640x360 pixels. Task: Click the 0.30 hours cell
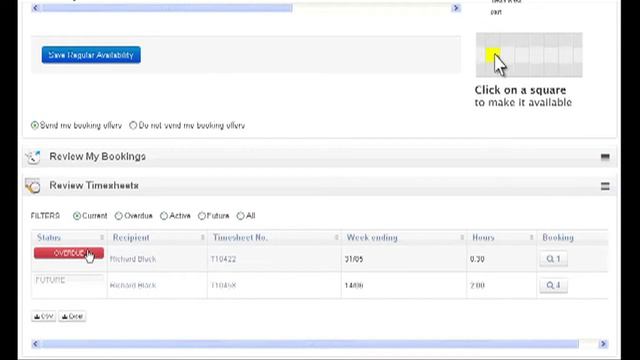pyautogui.click(x=477, y=259)
